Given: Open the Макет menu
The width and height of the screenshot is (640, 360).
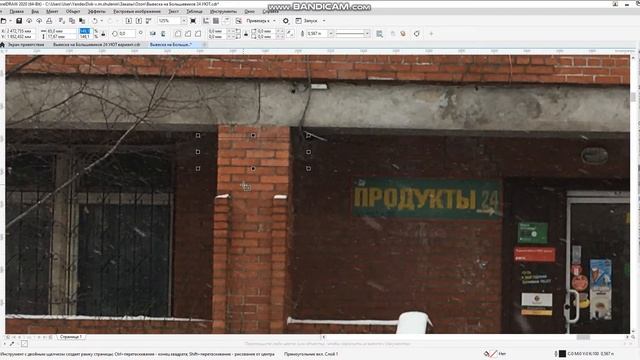Looking at the screenshot, I should (x=52, y=11).
